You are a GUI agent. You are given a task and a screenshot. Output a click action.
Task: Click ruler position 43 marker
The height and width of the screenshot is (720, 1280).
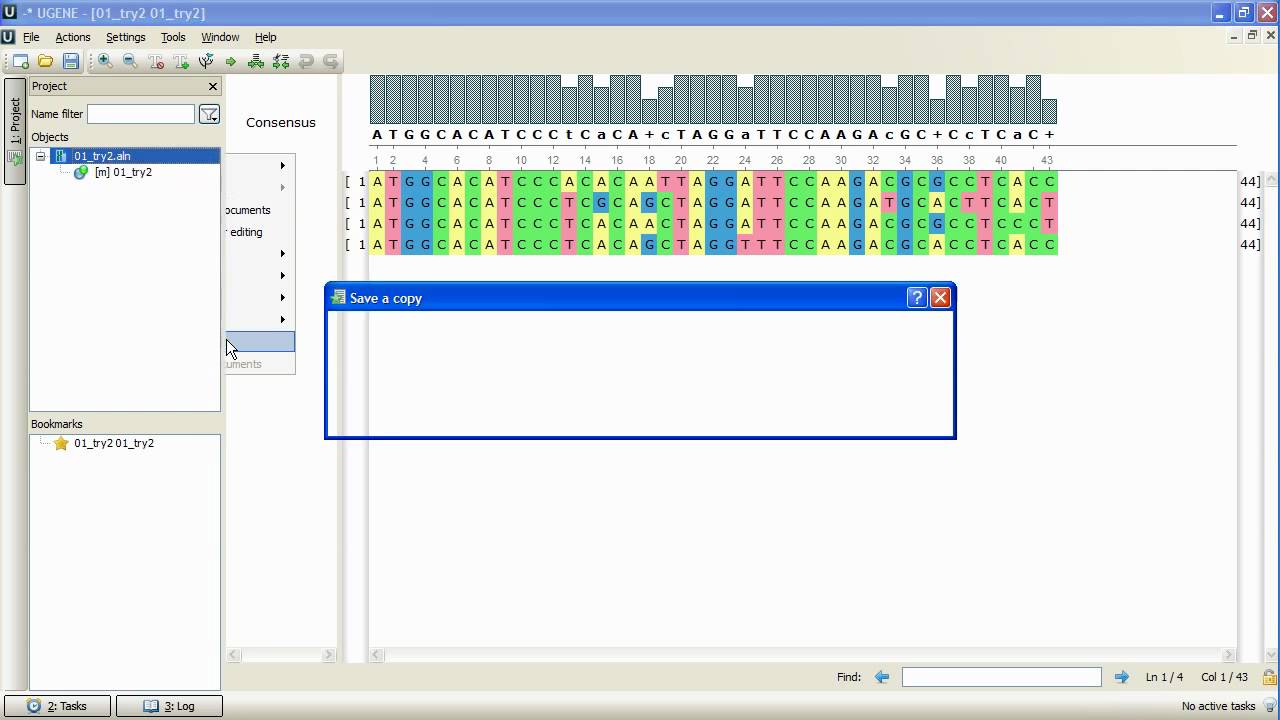pos(1047,160)
